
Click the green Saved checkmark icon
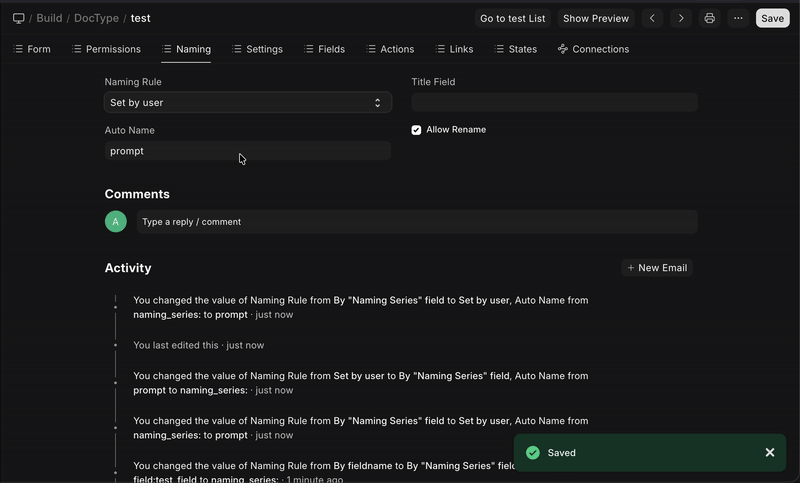[533, 453]
